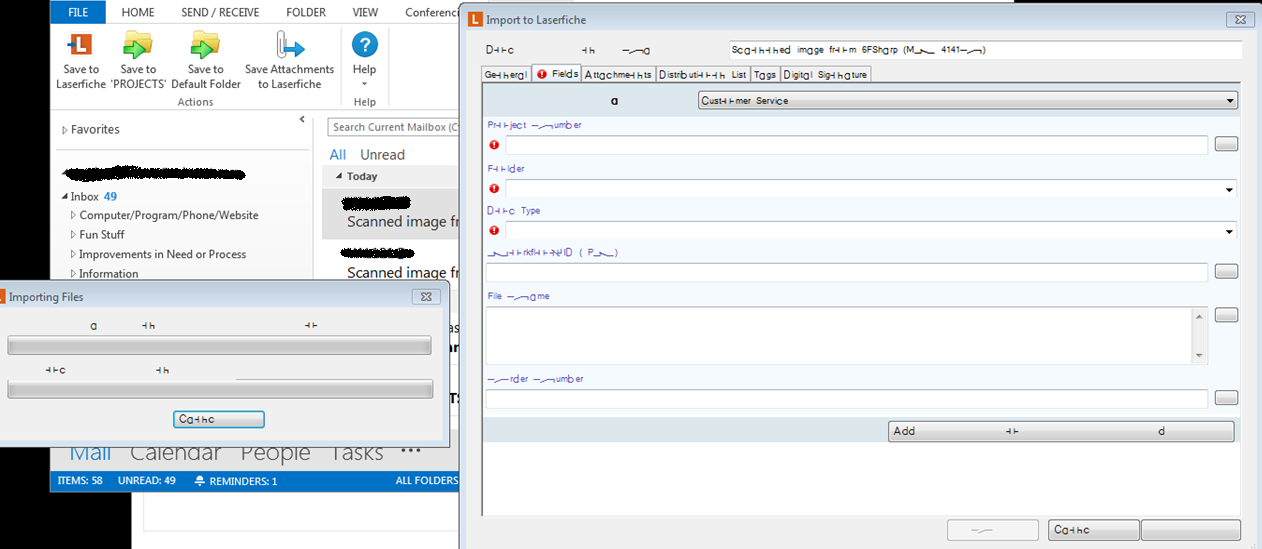This screenshot has height=549, width=1262.
Task: Click the Laserfiche logo in dialog title
Action: [x=475, y=19]
